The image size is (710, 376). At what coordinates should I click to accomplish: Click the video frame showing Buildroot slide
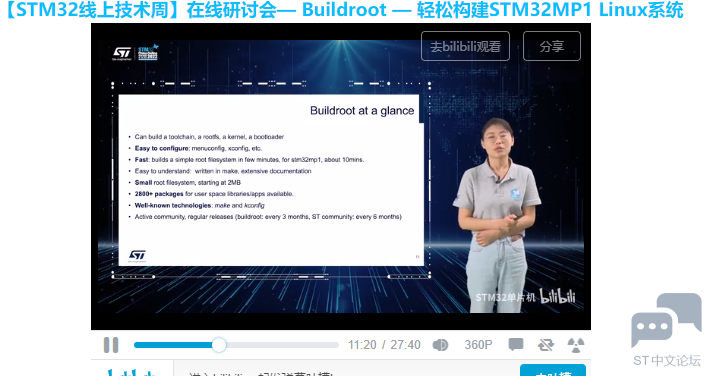click(341, 177)
